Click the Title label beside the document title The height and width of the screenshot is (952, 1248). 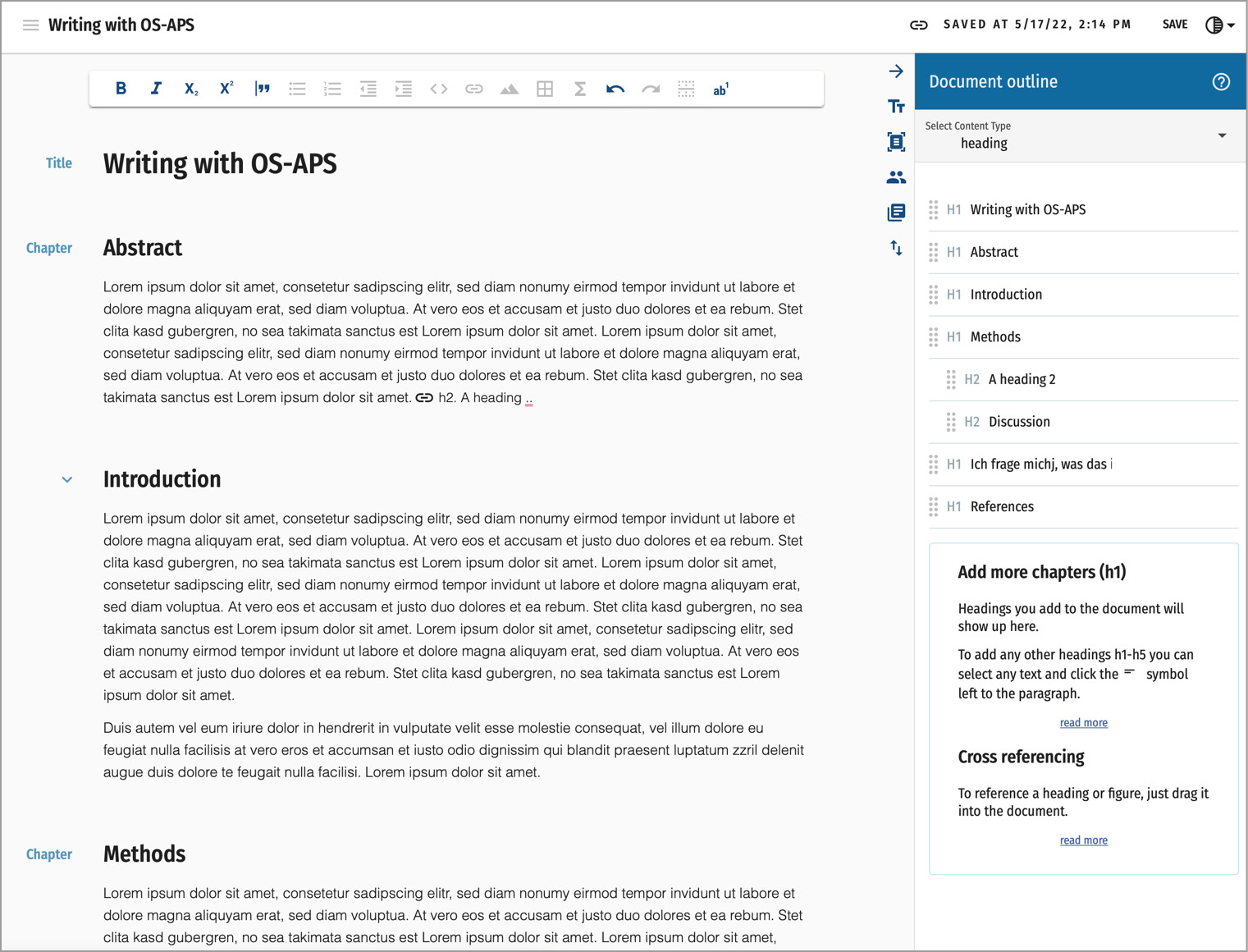click(59, 163)
